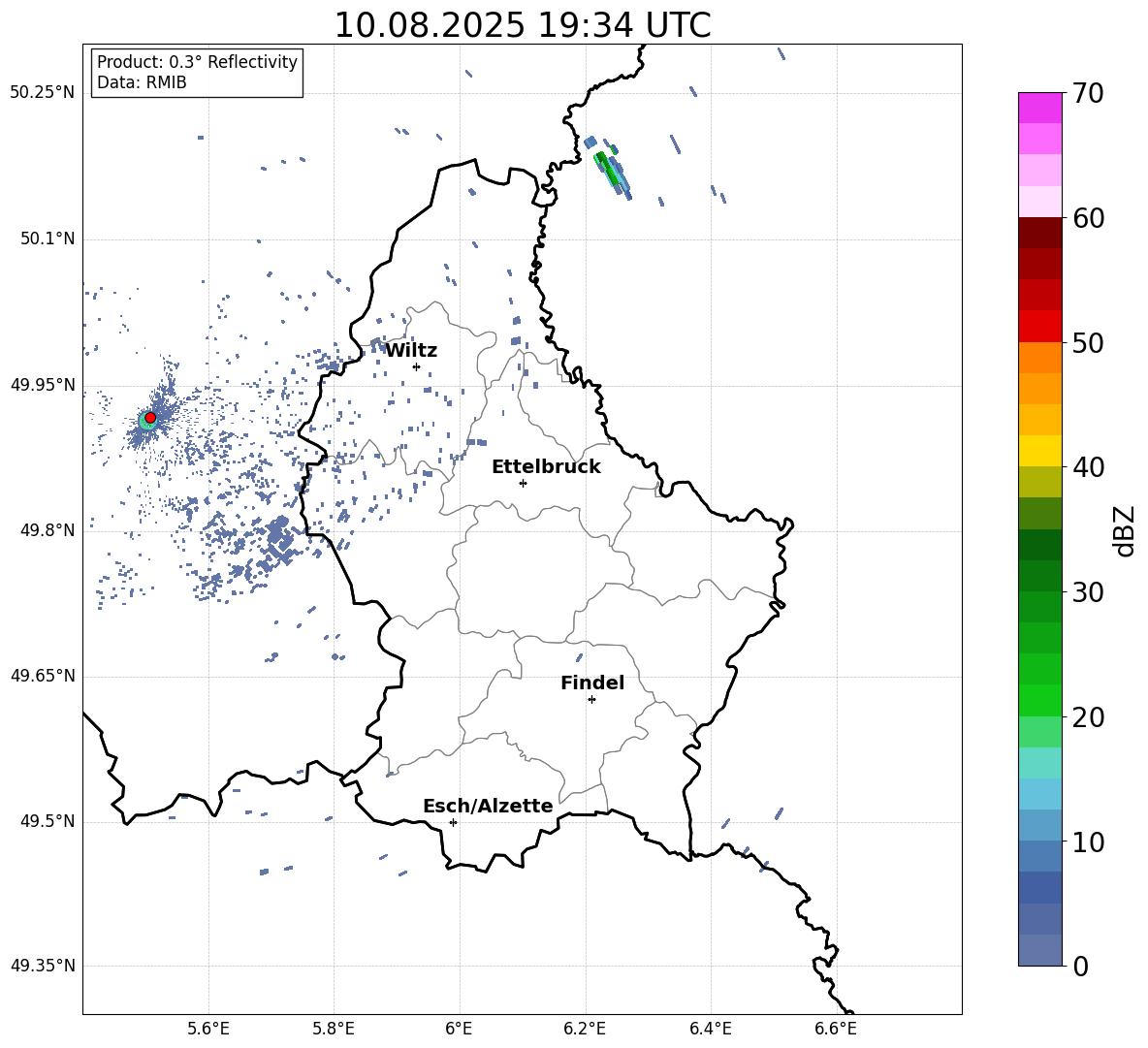Click the 5.8°E longitude label
The height and width of the screenshot is (1048, 1148).
pos(334,1029)
